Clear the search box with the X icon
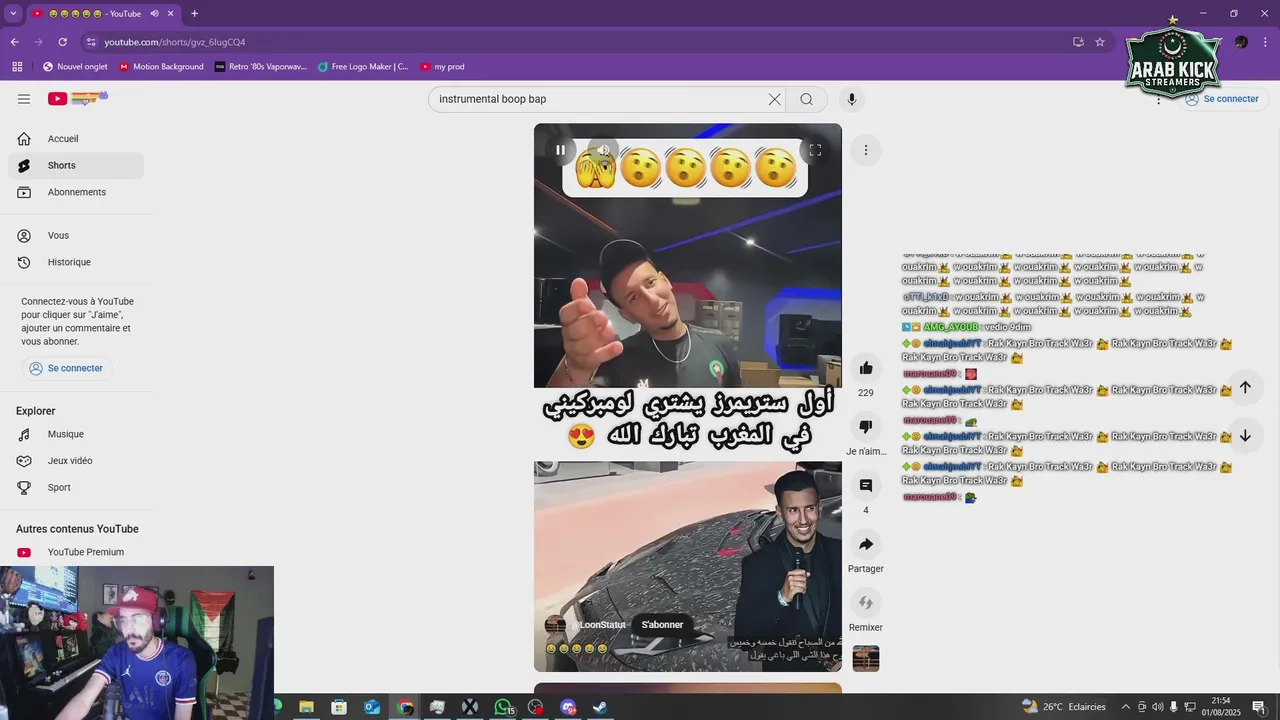Screen dimensions: 1280x720 774,99
